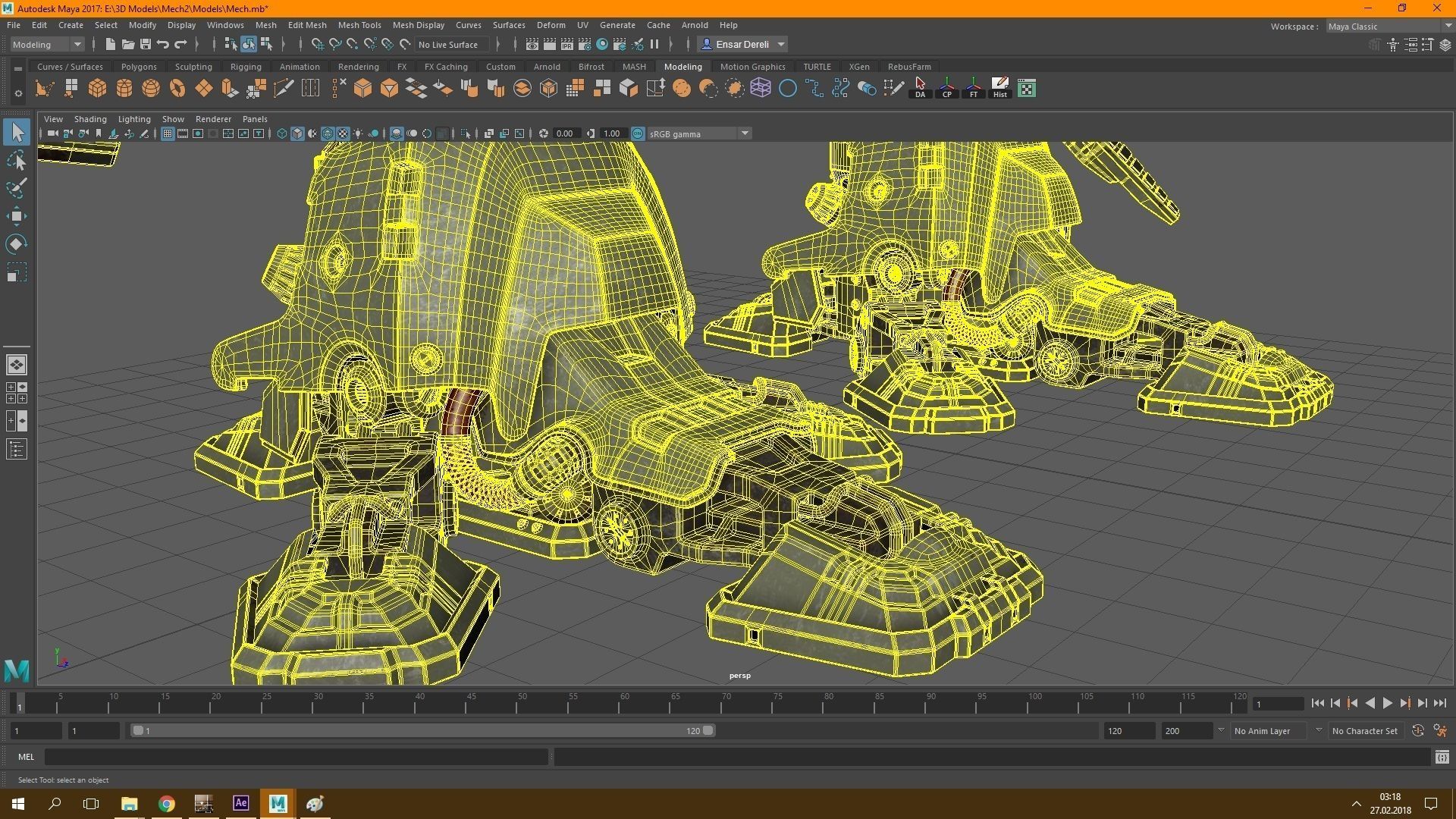The height and width of the screenshot is (819, 1456).
Task: Switch to the RebusFarm shelf tab
Action: 909,67
